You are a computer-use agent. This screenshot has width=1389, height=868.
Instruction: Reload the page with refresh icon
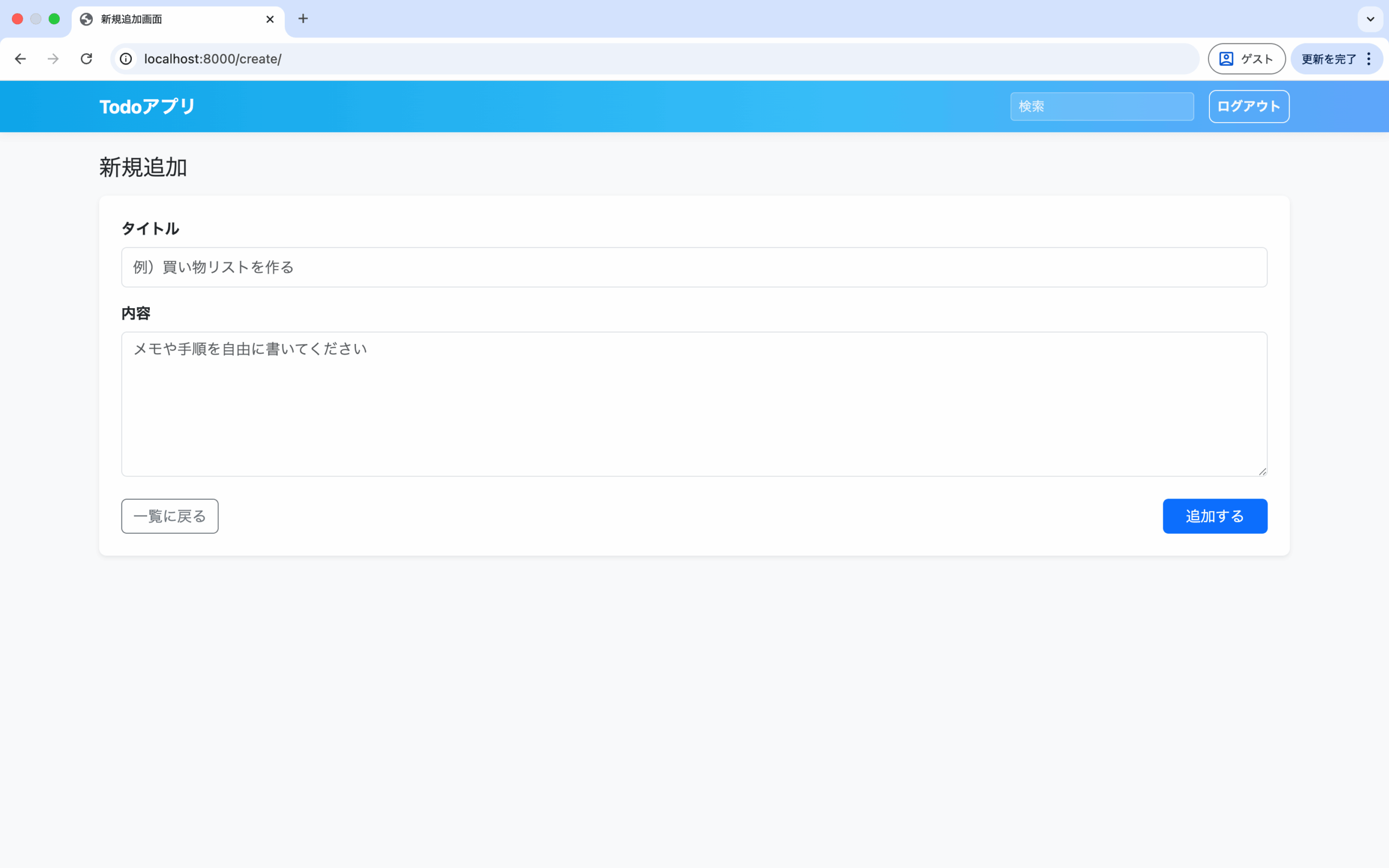click(87, 59)
